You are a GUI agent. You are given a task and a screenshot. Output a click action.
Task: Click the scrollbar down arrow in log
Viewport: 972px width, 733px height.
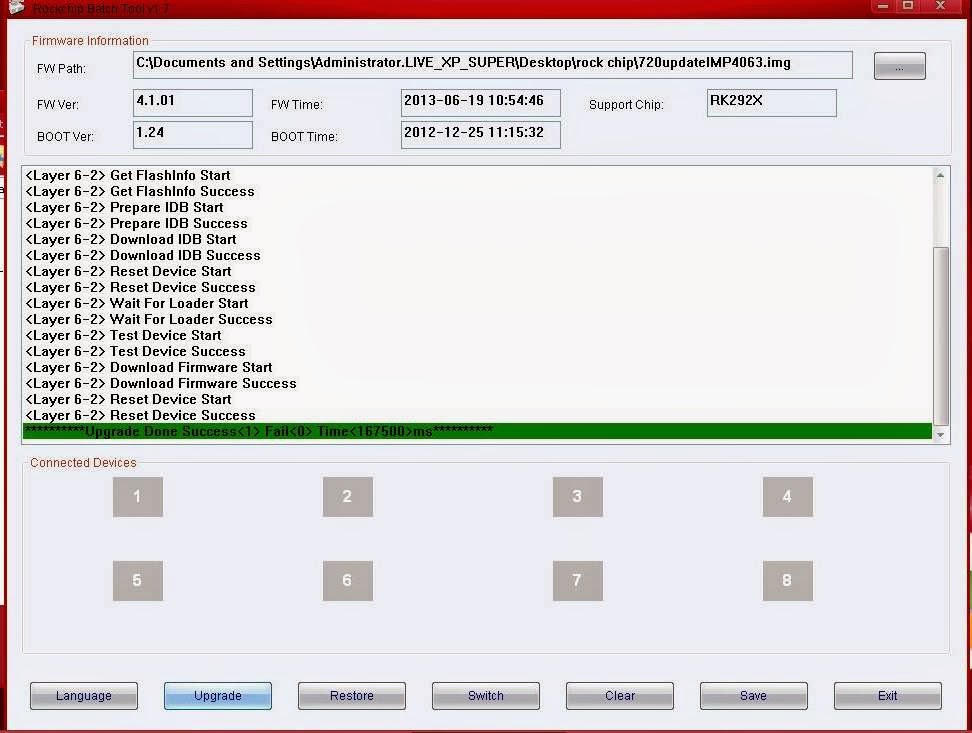click(940, 433)
